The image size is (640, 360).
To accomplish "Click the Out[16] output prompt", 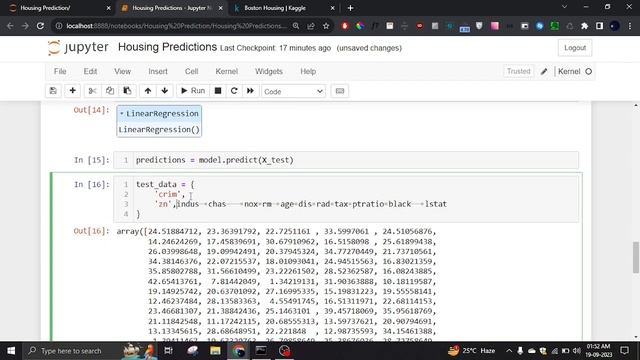I will pyautogui.click(x=91, y=231).
